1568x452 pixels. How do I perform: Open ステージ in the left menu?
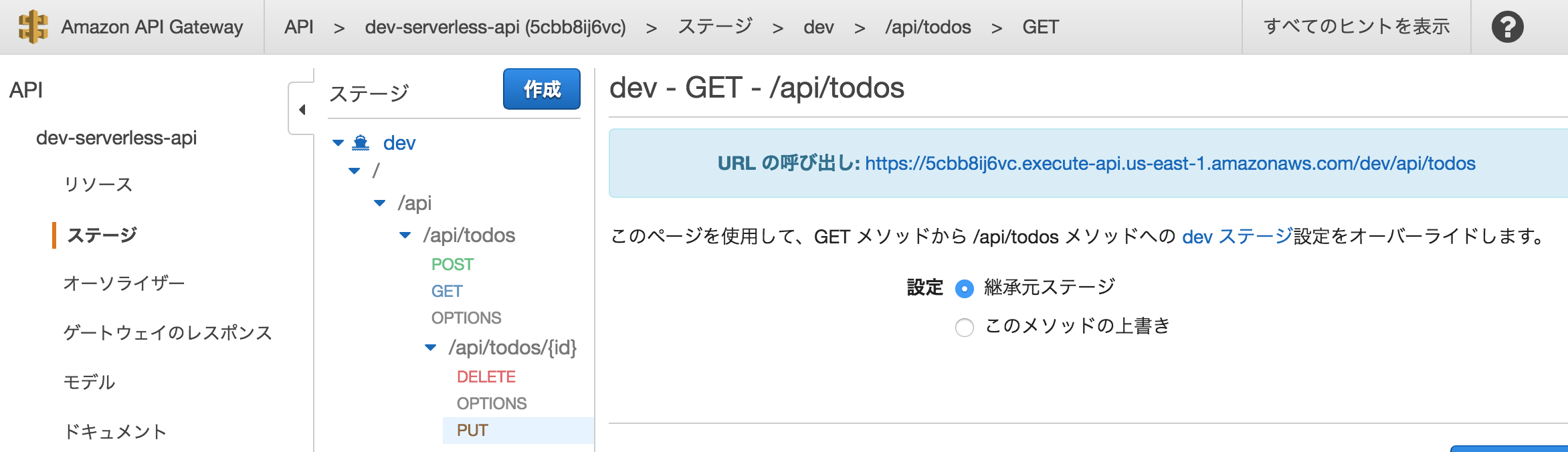tap(102, 235)
